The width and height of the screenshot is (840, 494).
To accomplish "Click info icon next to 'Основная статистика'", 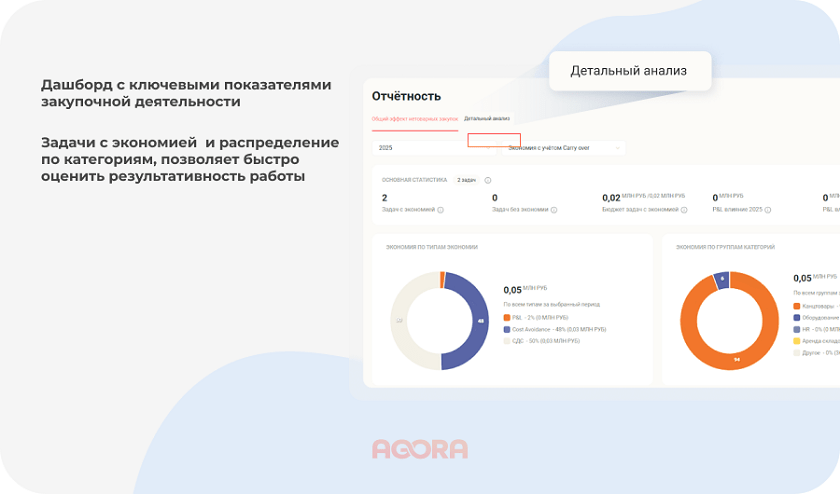I will pos(488,180).
